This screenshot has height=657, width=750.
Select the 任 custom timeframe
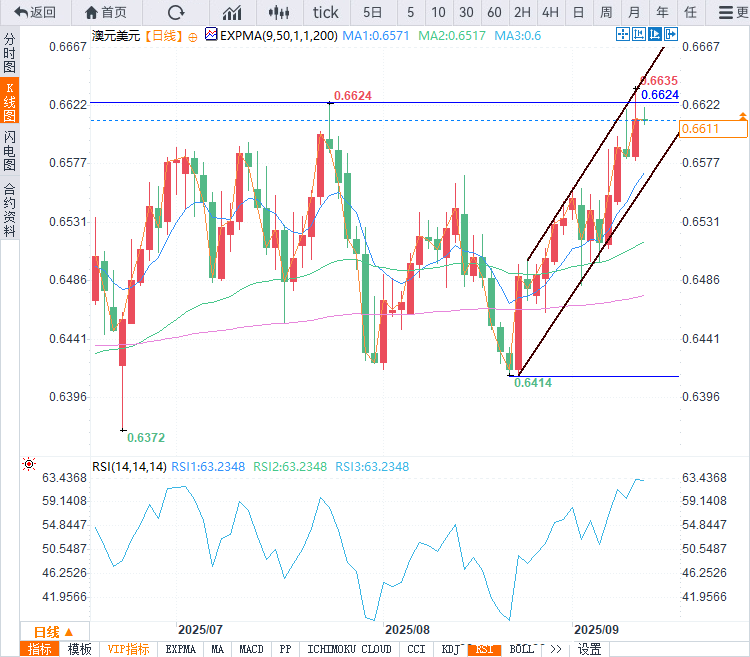click(x=690, y=12)
